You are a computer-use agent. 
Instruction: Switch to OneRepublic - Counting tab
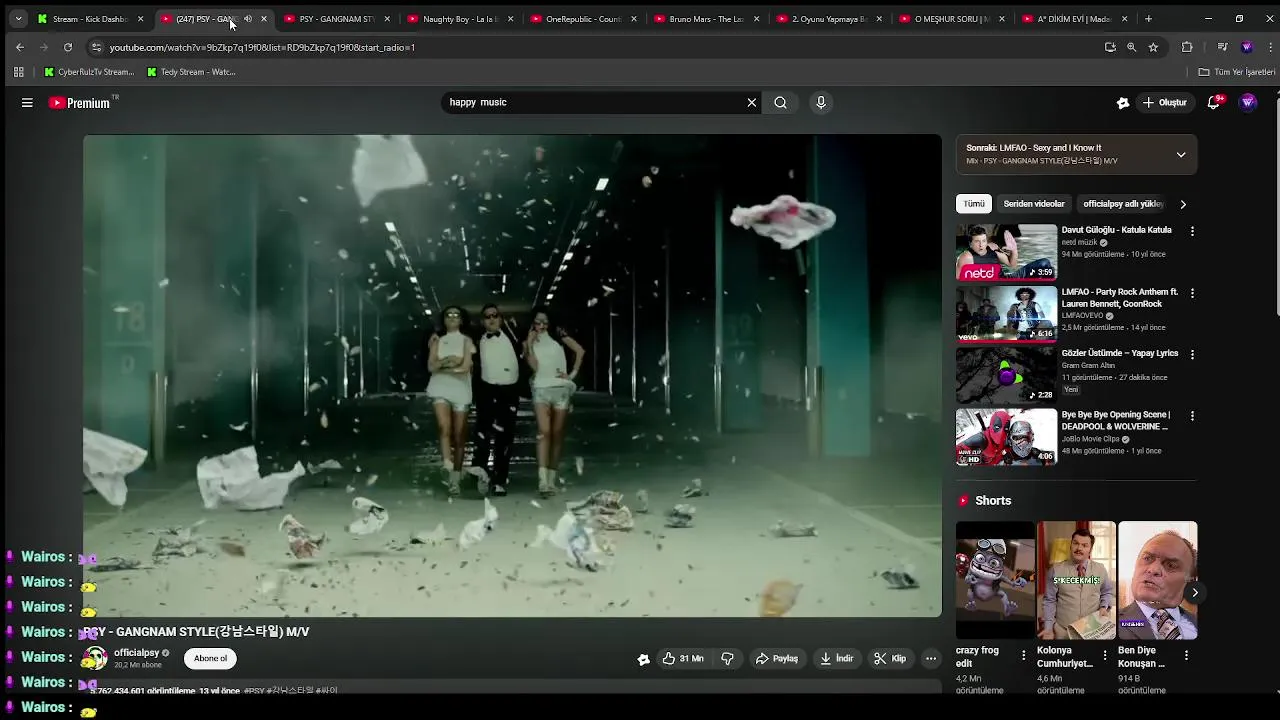pyautogui.click(x=581, y=19)
